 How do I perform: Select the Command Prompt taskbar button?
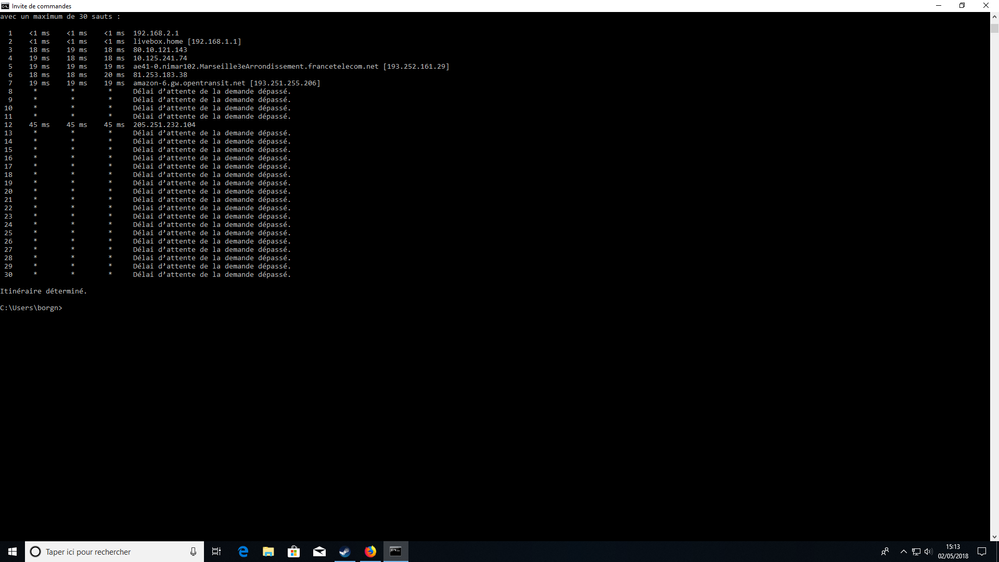coord(396,552)
